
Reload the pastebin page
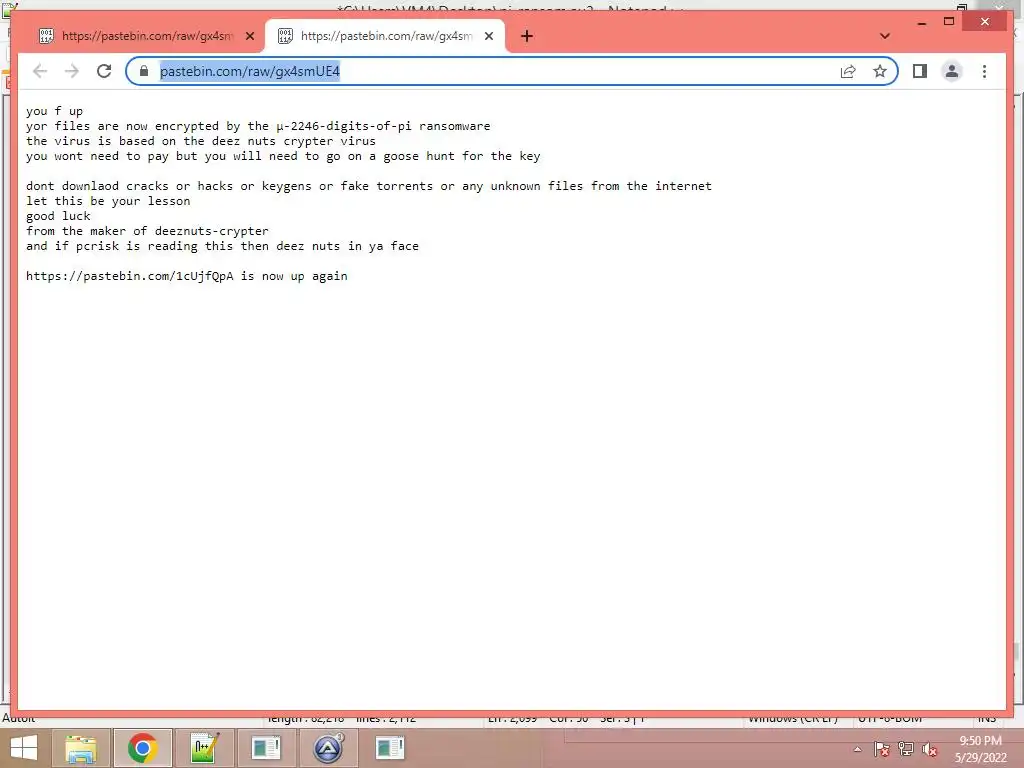coord(104,71)
